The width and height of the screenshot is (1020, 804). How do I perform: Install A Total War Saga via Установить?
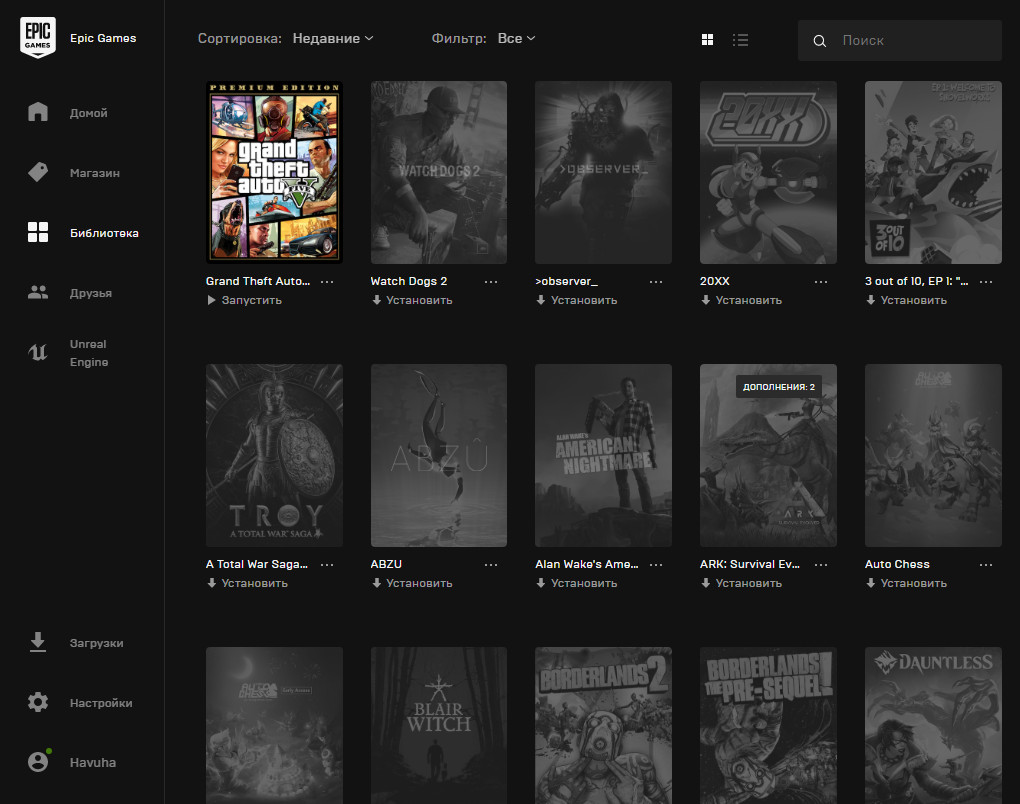247,583
